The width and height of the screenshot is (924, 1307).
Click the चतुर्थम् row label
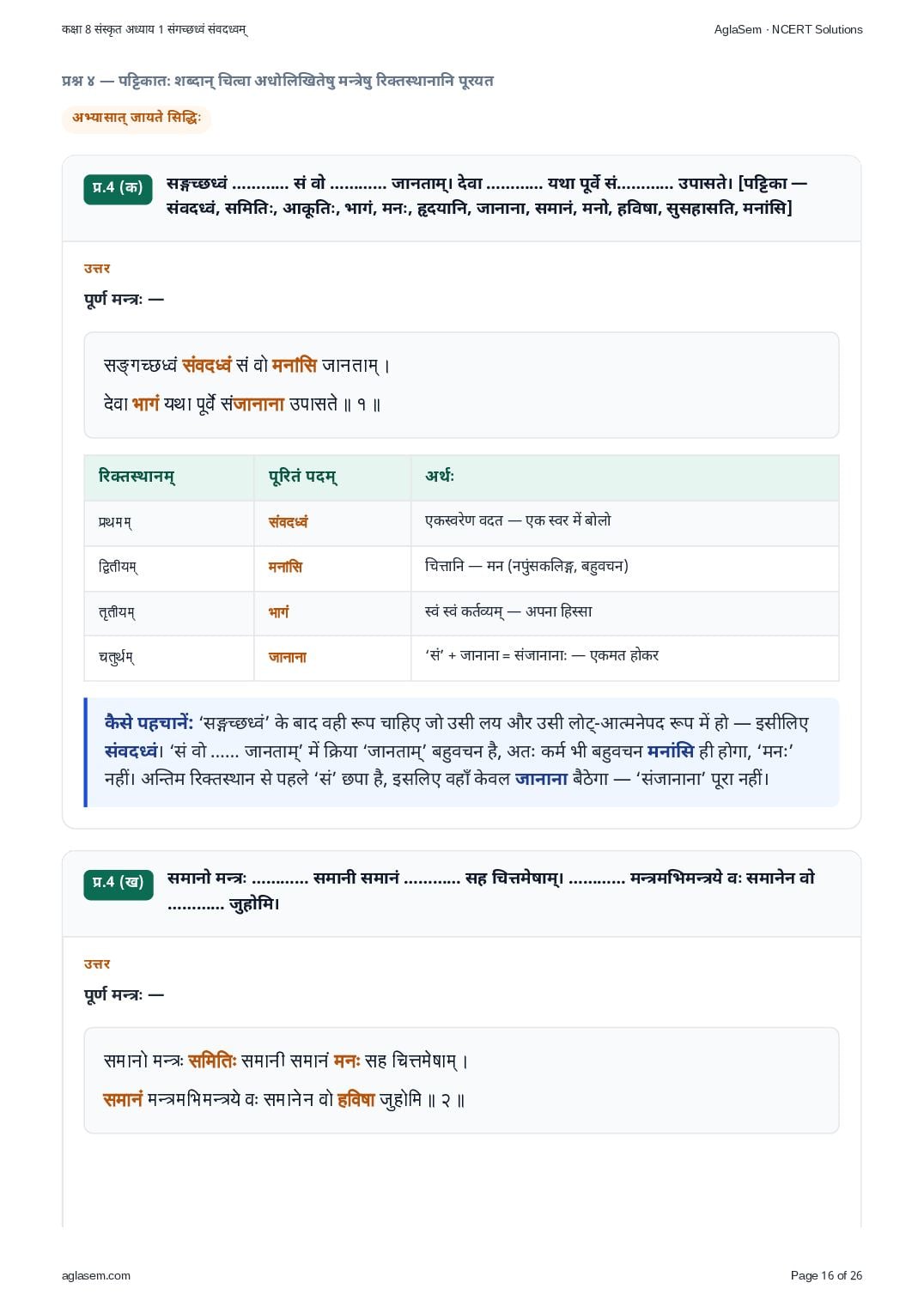(117, 657)
